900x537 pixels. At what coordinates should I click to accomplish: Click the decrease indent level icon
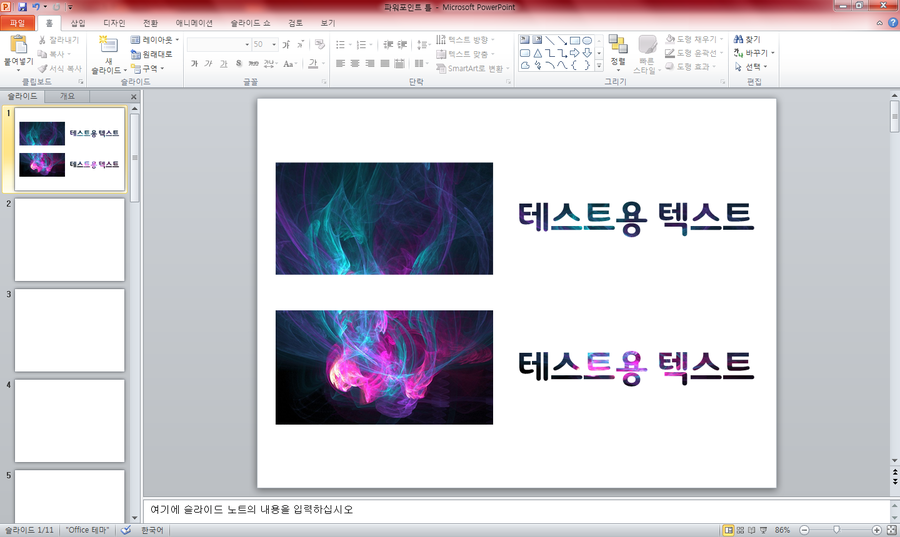point(388,44)
